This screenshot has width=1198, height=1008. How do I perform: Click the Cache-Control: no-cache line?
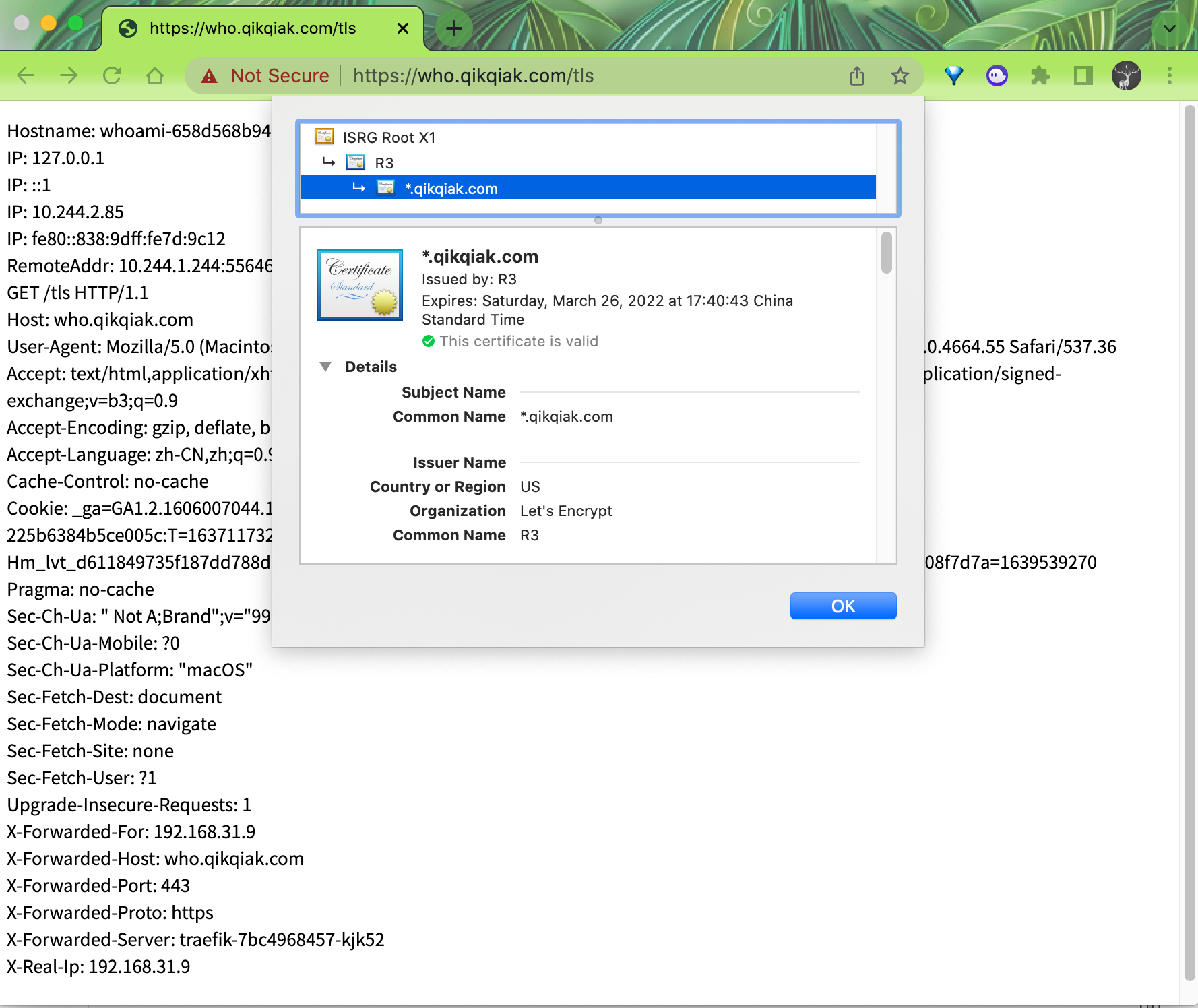pyautogui.click(x=108, y=481)
